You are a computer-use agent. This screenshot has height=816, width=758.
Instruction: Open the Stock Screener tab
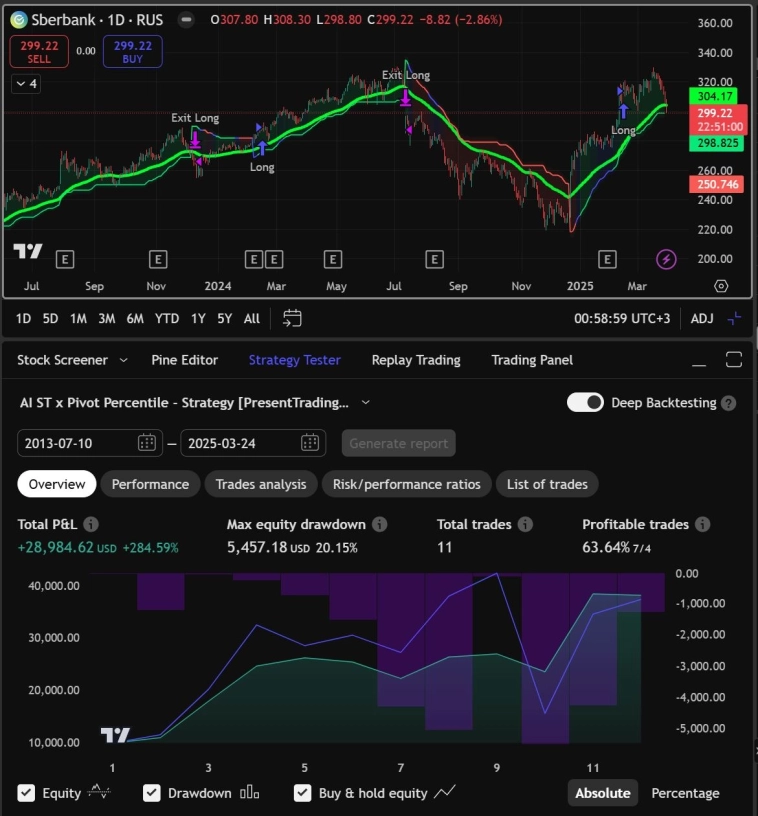(x=62, y=360)
